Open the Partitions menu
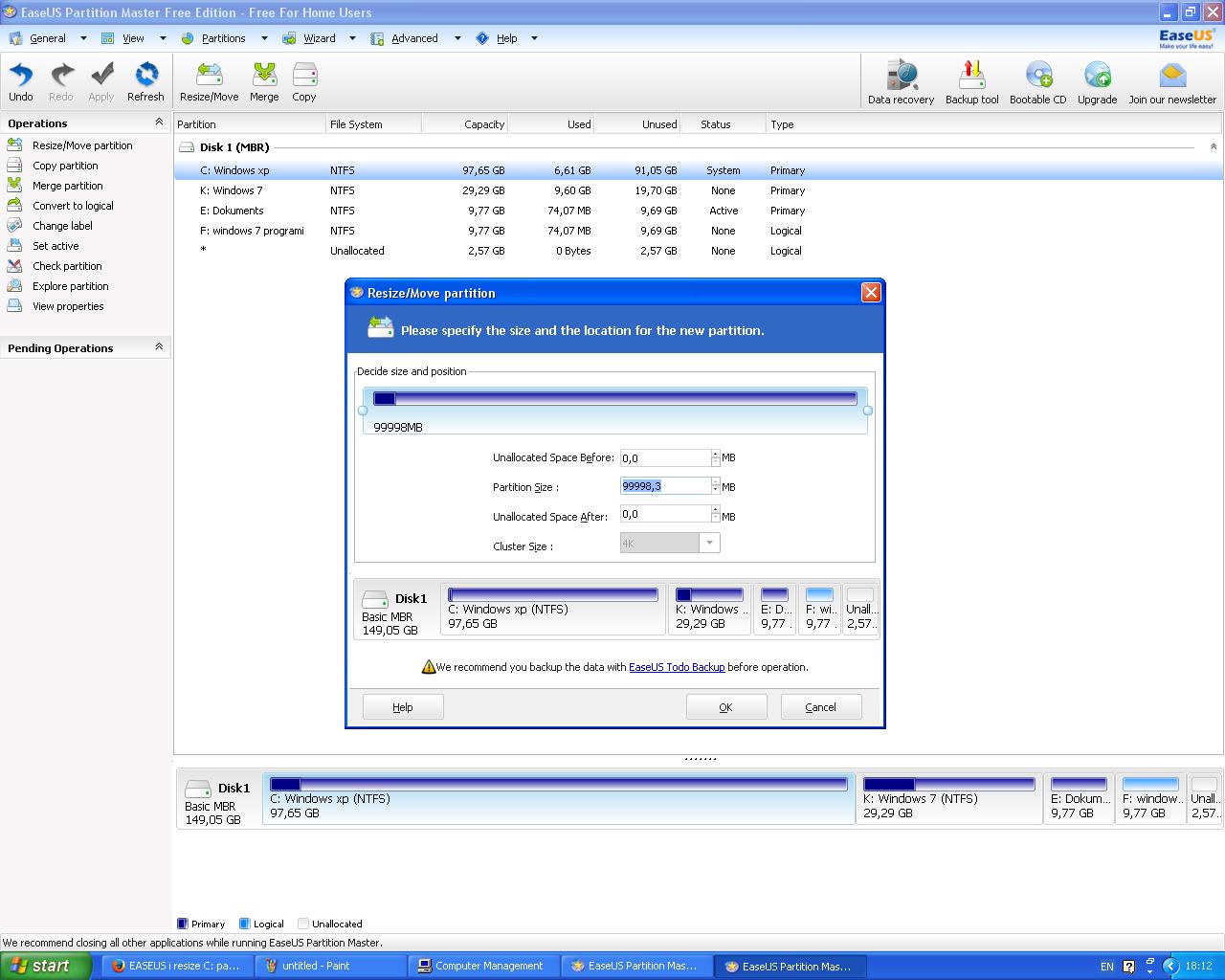The height and width of the screenshot is (980, 1225). click(x=223, y=38)
